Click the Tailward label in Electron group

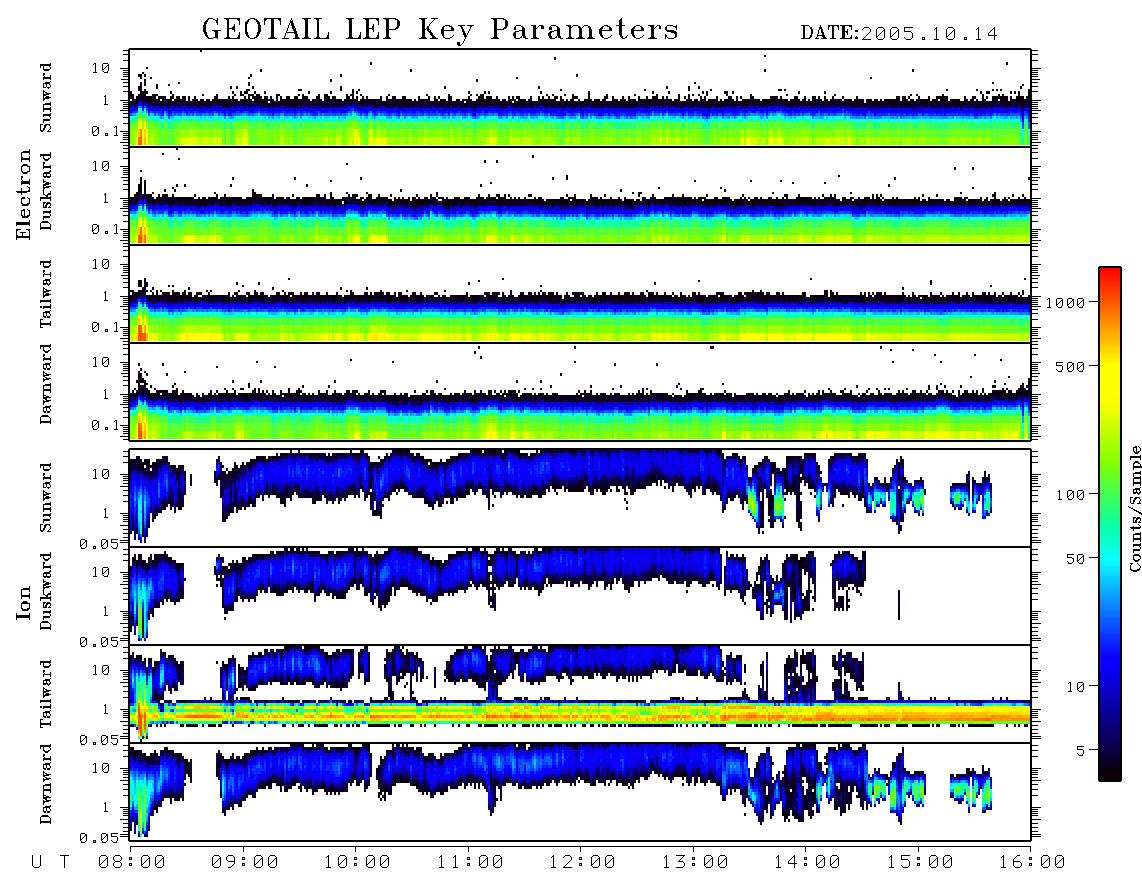coord(46,294)
